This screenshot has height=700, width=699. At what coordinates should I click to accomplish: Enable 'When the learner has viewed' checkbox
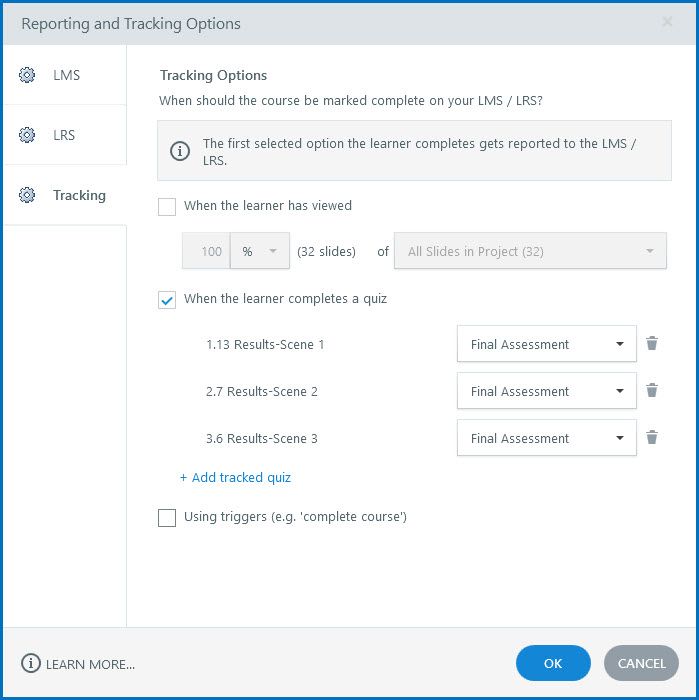167,207
